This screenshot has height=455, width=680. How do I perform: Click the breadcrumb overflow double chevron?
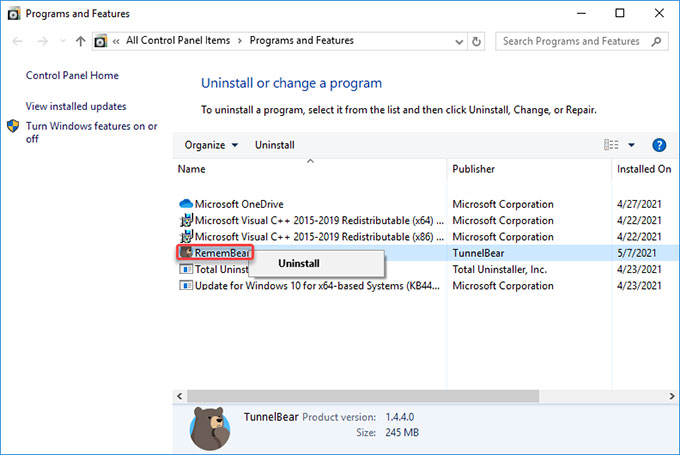(116, 41)
